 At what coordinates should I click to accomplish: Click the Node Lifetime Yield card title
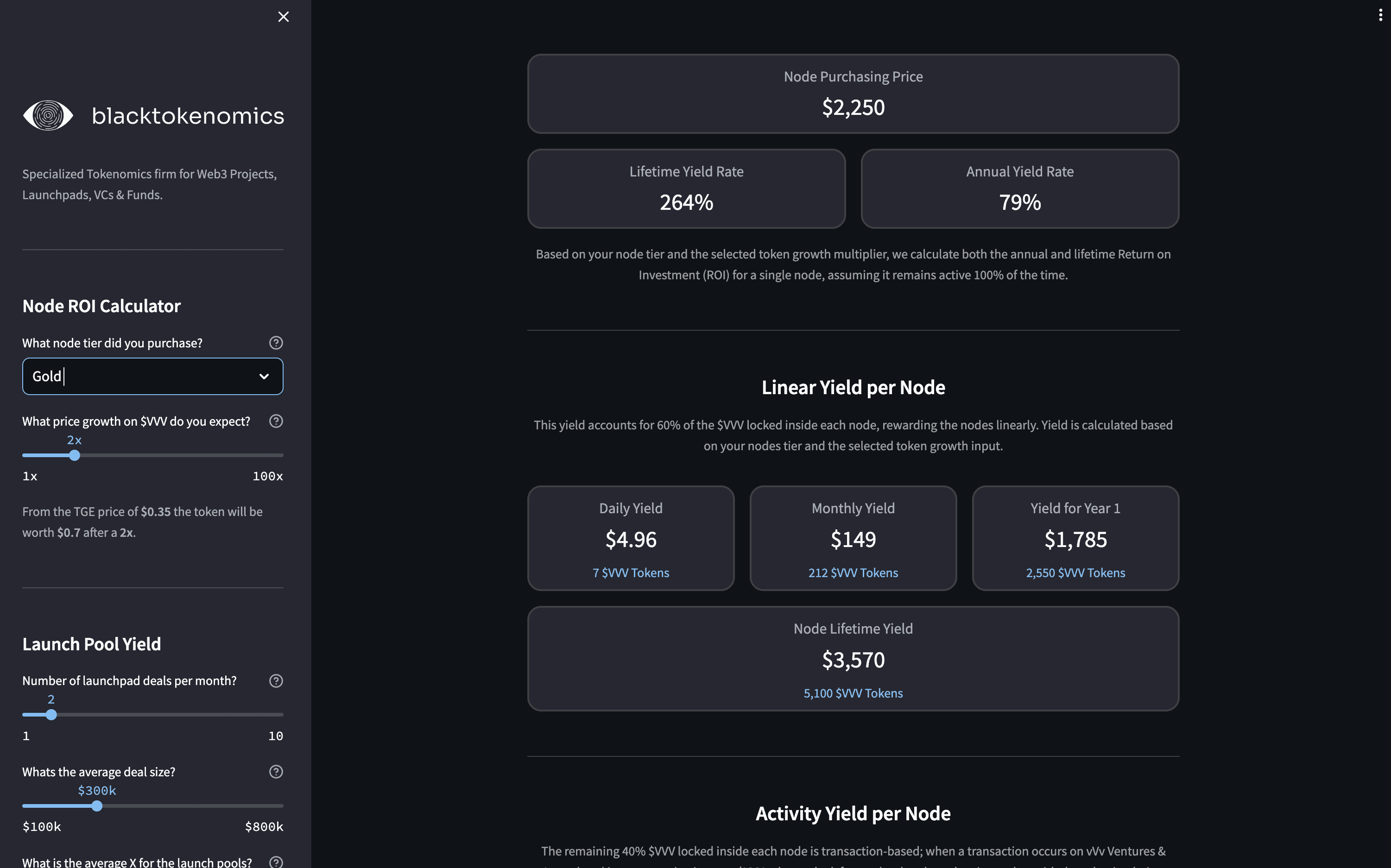pyautogui.click(x=853, y=628)
